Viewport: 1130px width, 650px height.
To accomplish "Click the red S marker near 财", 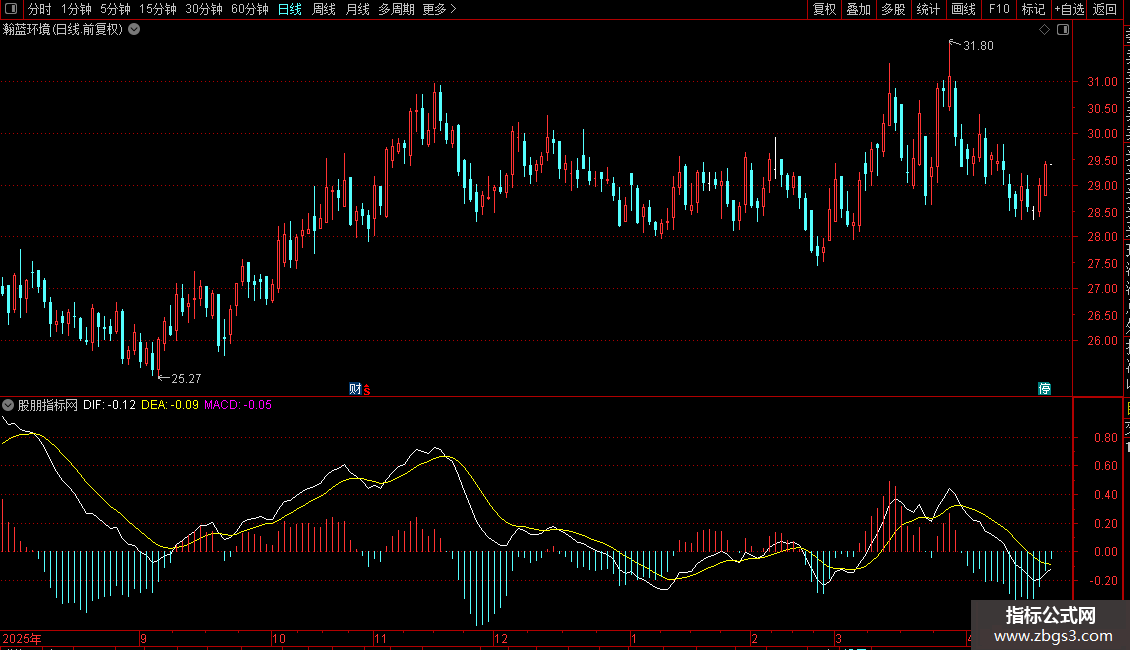I will [x=366, y=390].
